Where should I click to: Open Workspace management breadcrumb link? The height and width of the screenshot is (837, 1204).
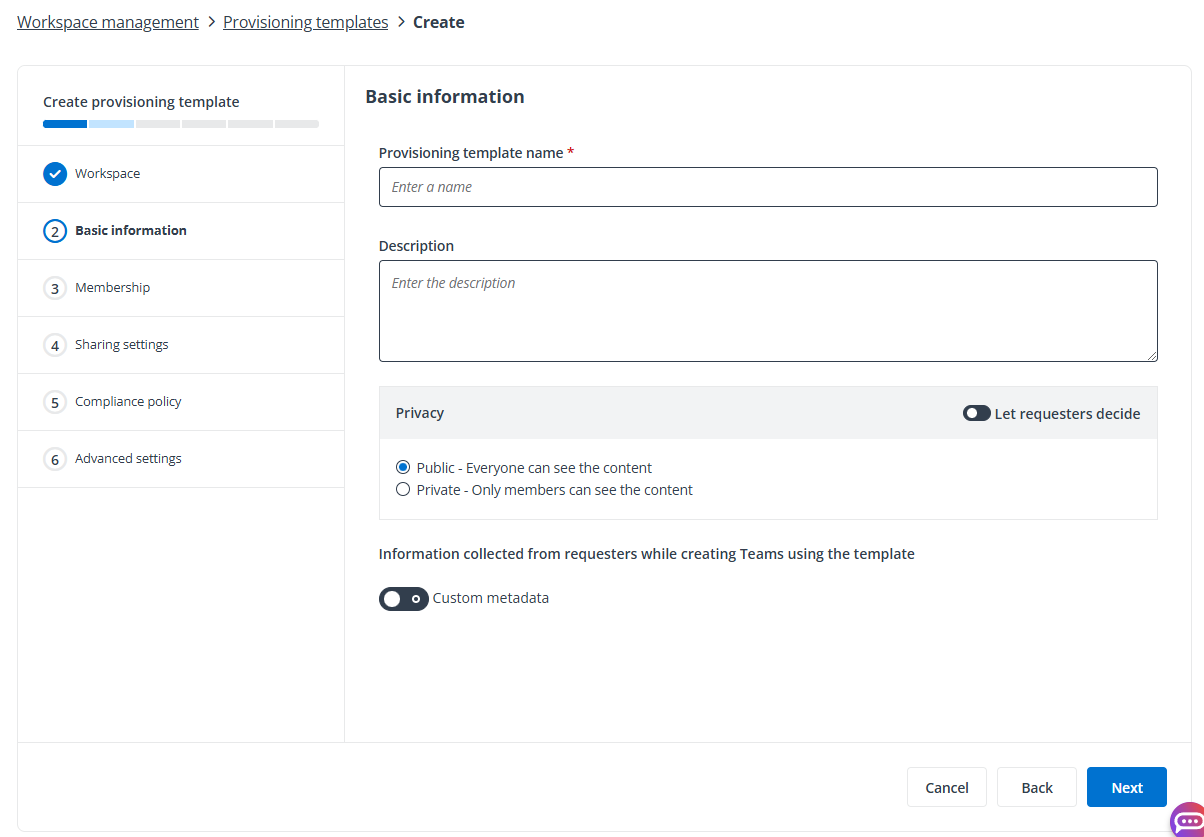point(107,21)
